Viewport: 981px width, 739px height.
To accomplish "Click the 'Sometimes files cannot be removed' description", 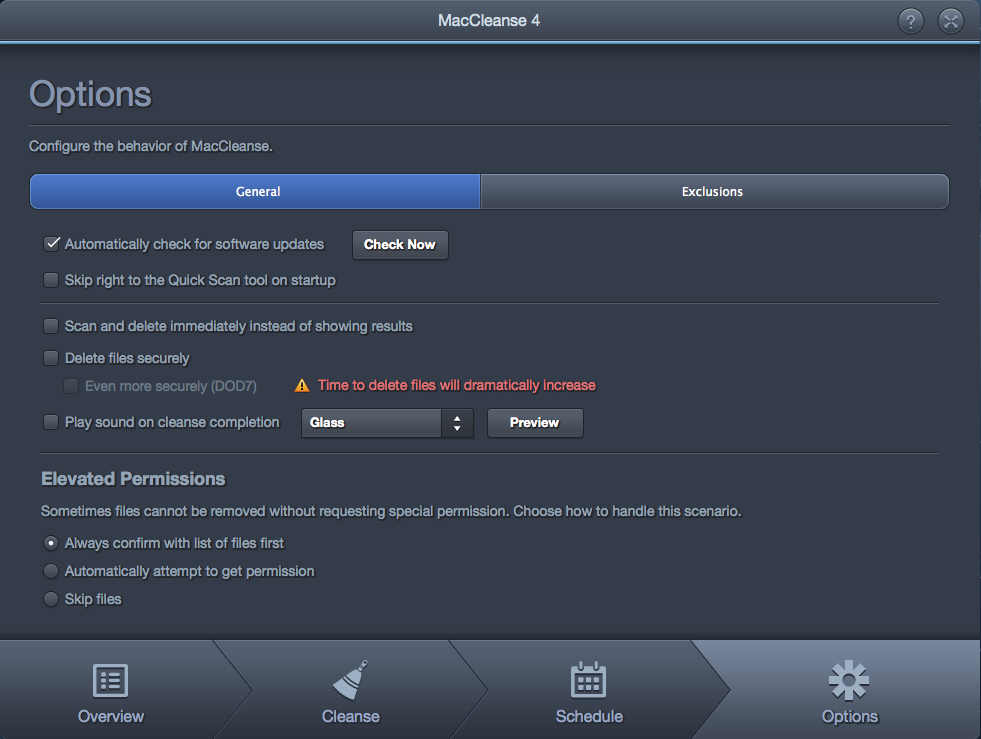I will (391, 511).
